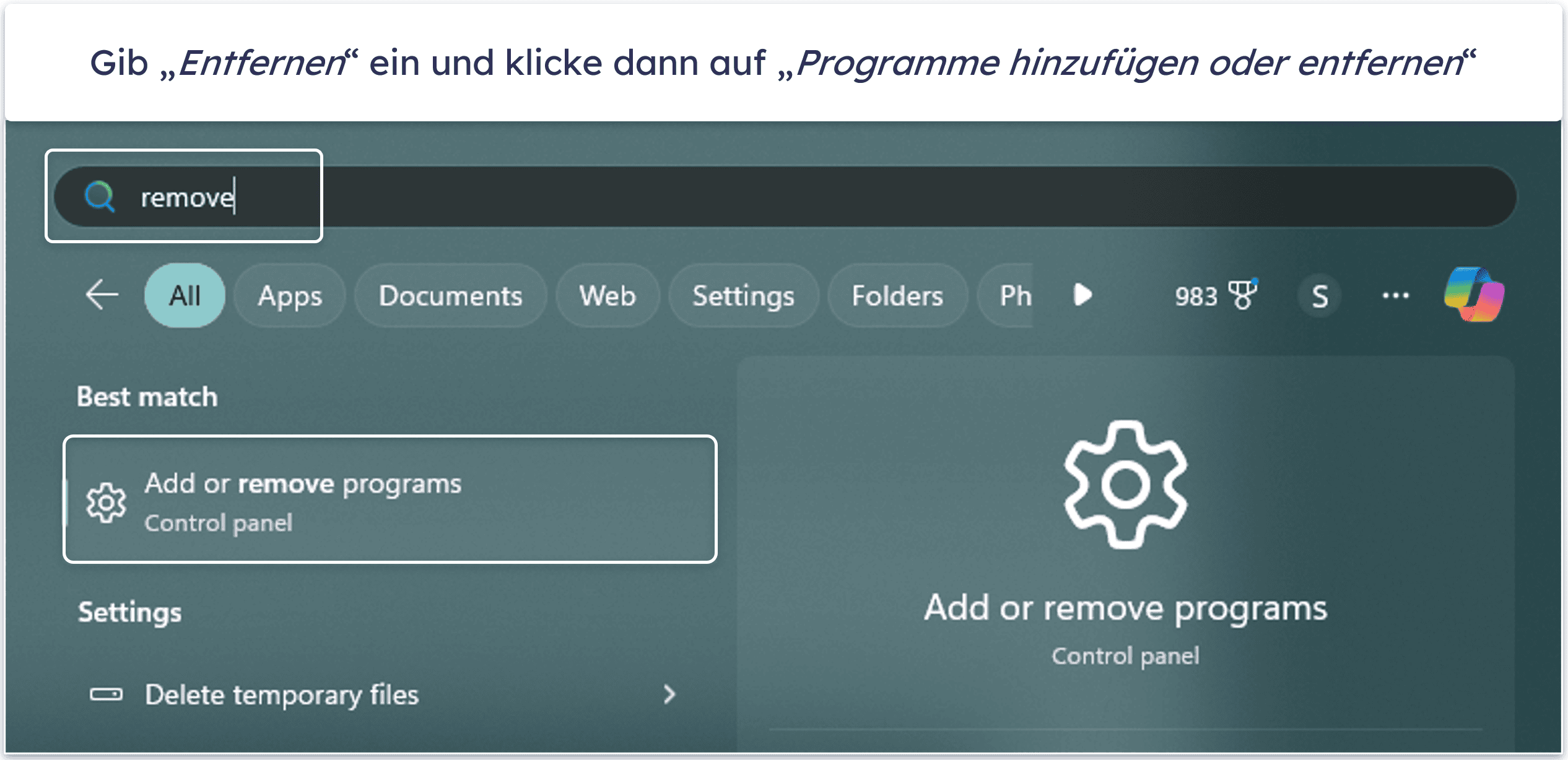Click the search magnifier icon
1568x760 pixels.
100,197
